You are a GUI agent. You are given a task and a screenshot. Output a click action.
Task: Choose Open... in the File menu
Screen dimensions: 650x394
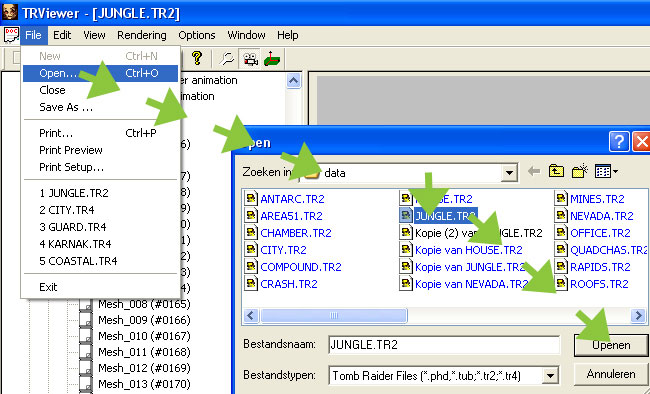tap(100, 73)
